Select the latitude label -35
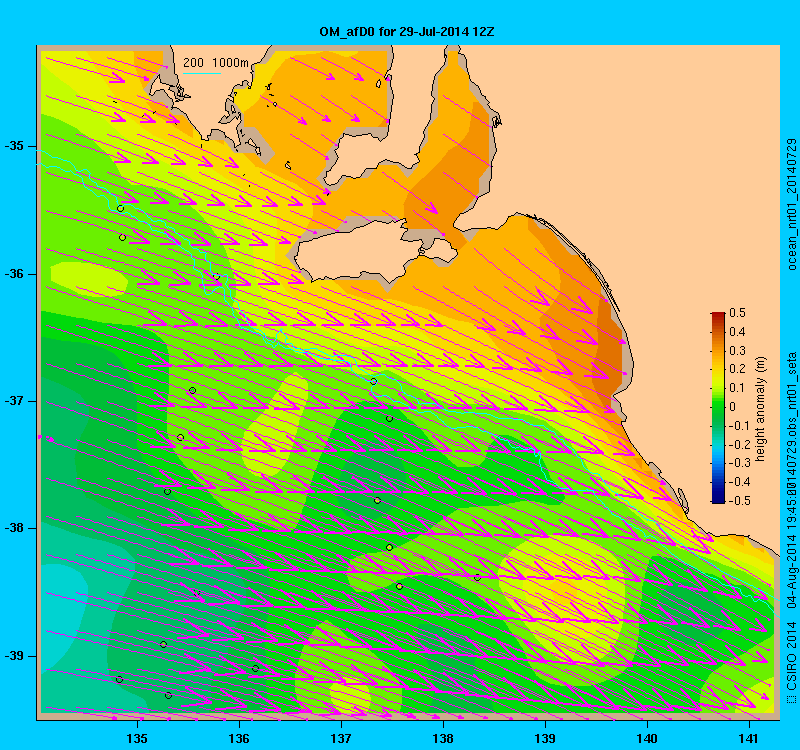Viewport: 800px width, 750px height. [14, 146]
